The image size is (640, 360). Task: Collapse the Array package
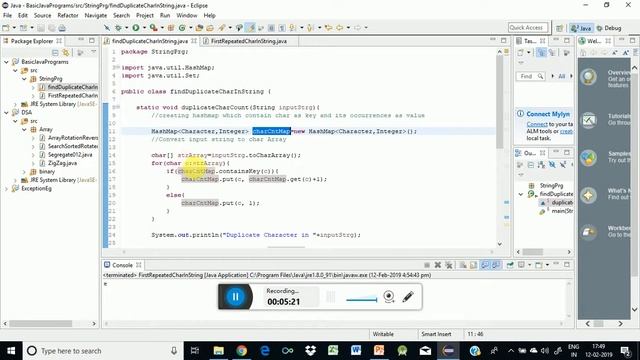point(24,129)
